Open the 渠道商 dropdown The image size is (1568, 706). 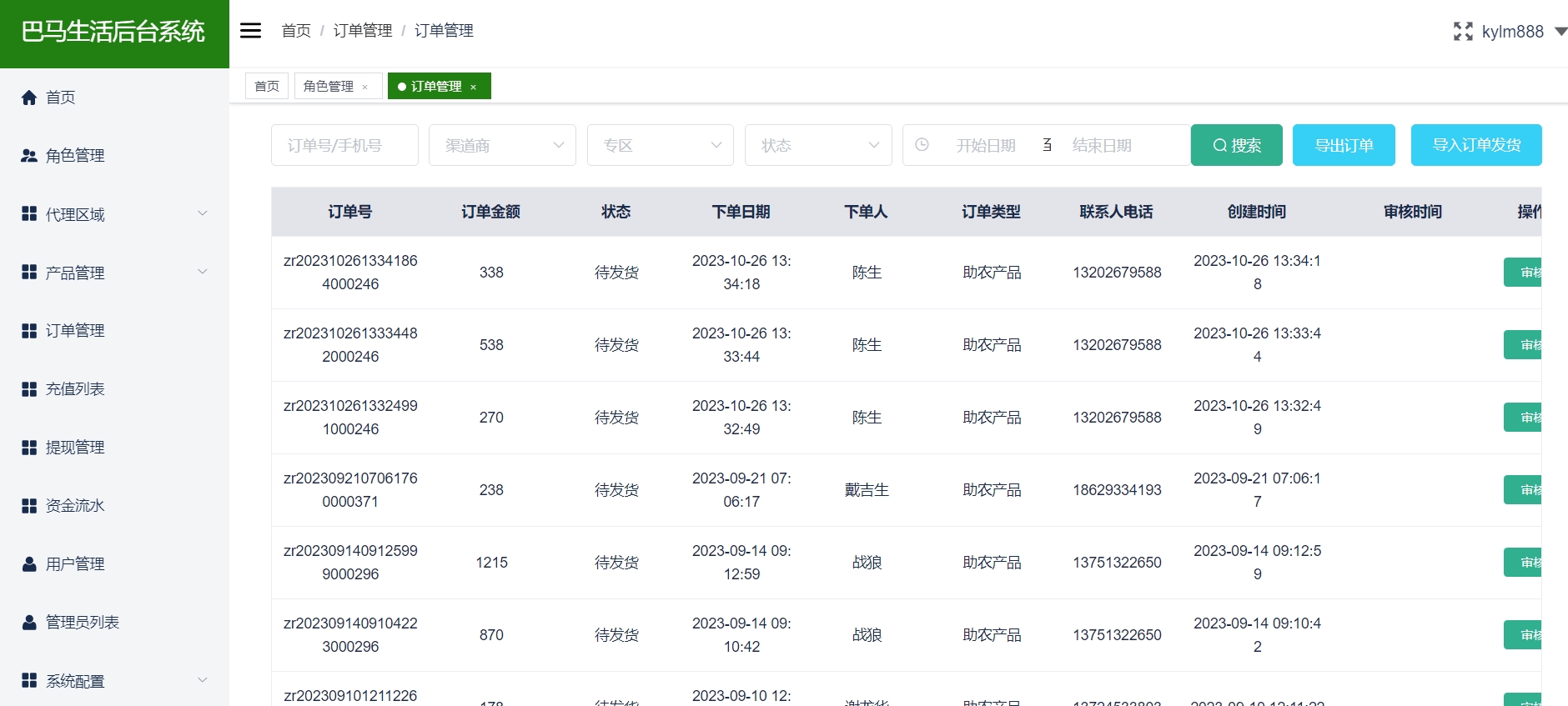[502, 145]
